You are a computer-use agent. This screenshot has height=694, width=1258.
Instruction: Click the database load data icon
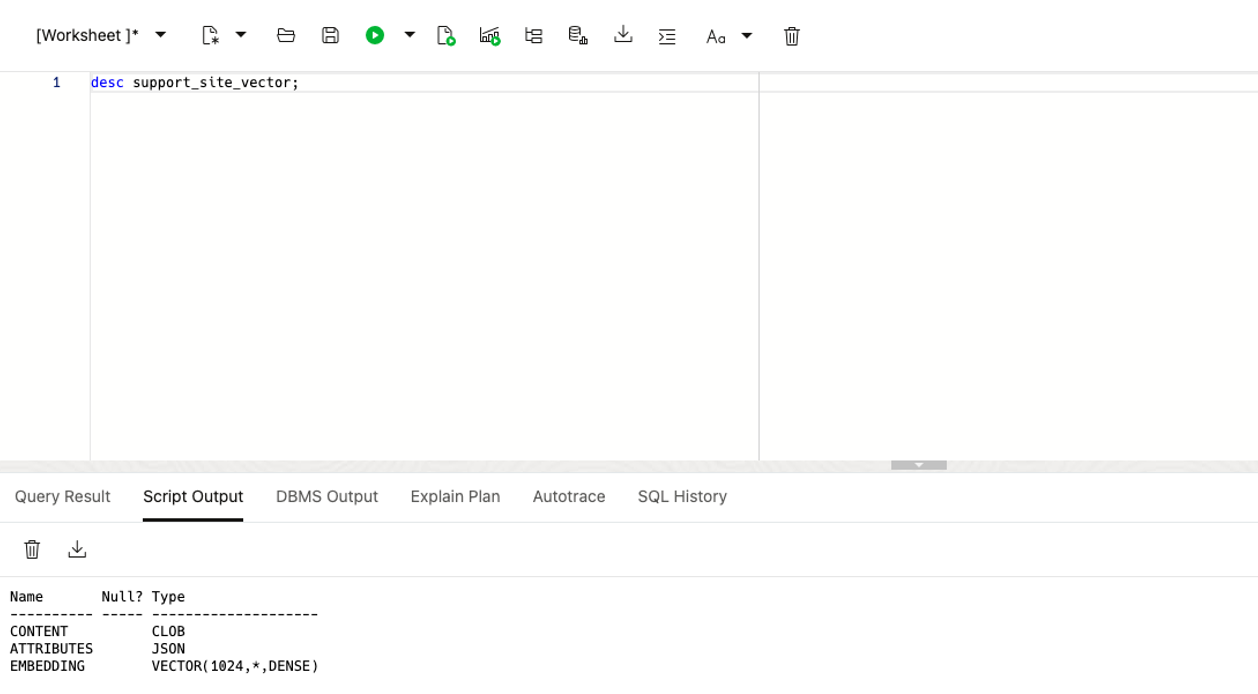tap(578, 35)
